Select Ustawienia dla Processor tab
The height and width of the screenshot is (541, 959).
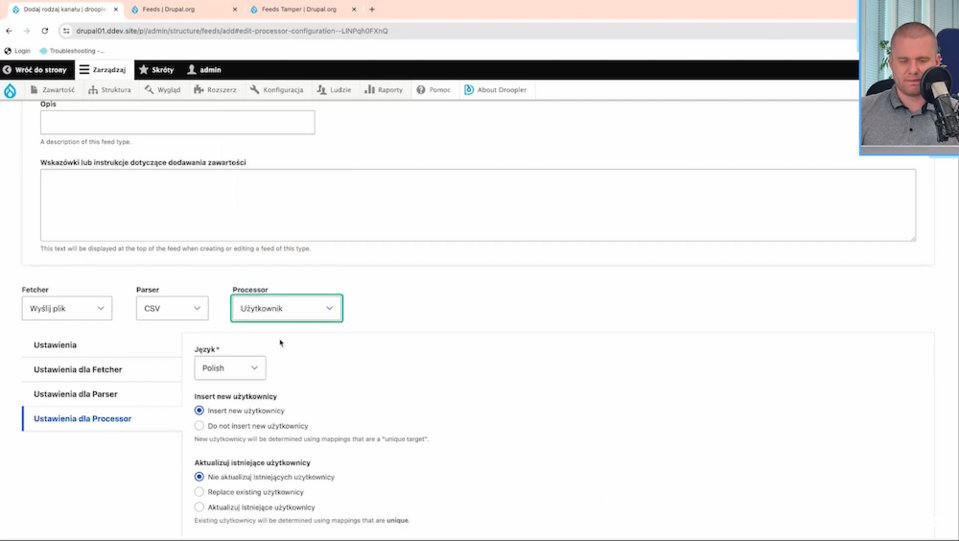tap(102, 419)
